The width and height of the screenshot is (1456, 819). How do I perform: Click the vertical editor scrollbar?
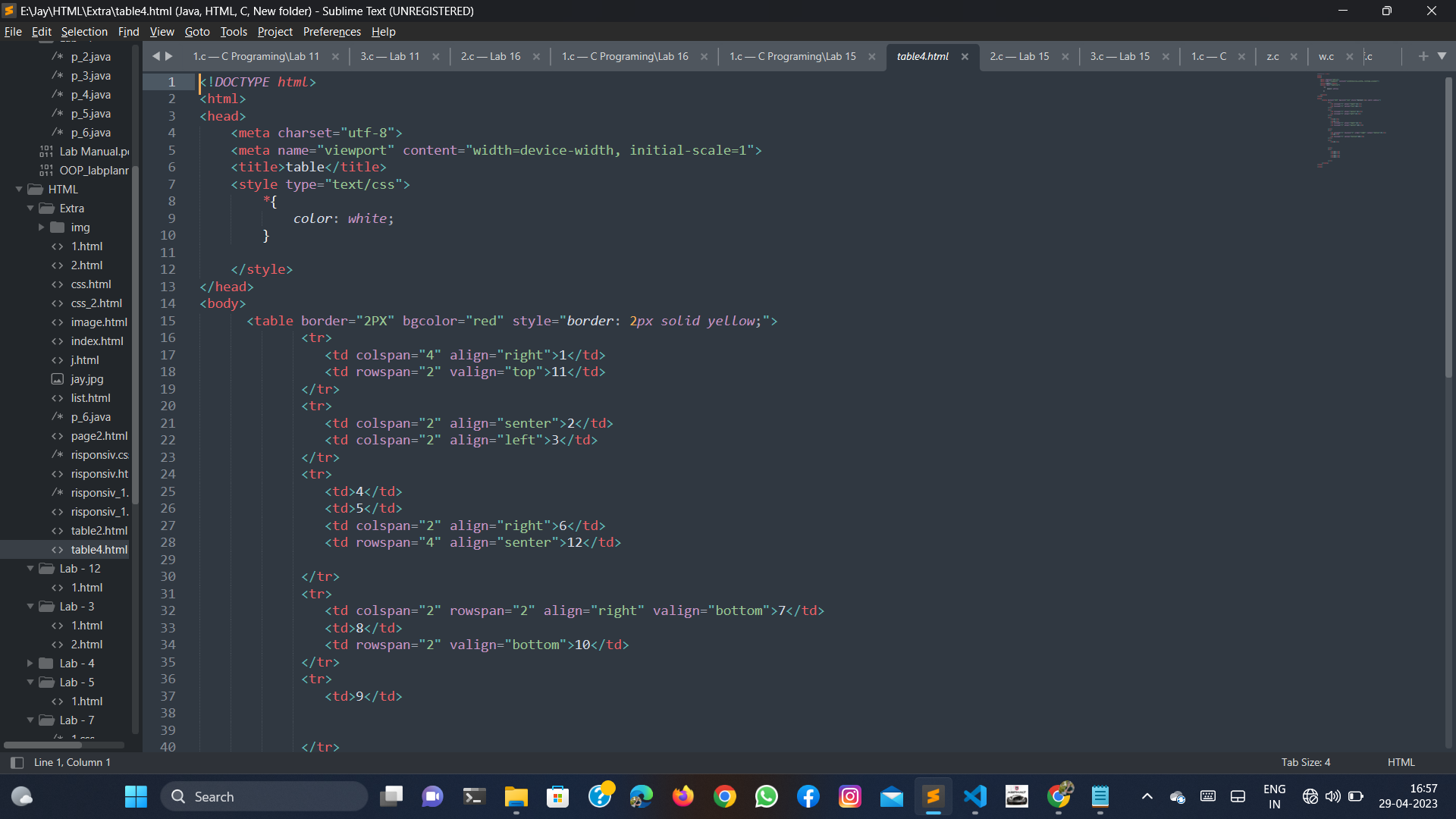[x=1448, y=227]
